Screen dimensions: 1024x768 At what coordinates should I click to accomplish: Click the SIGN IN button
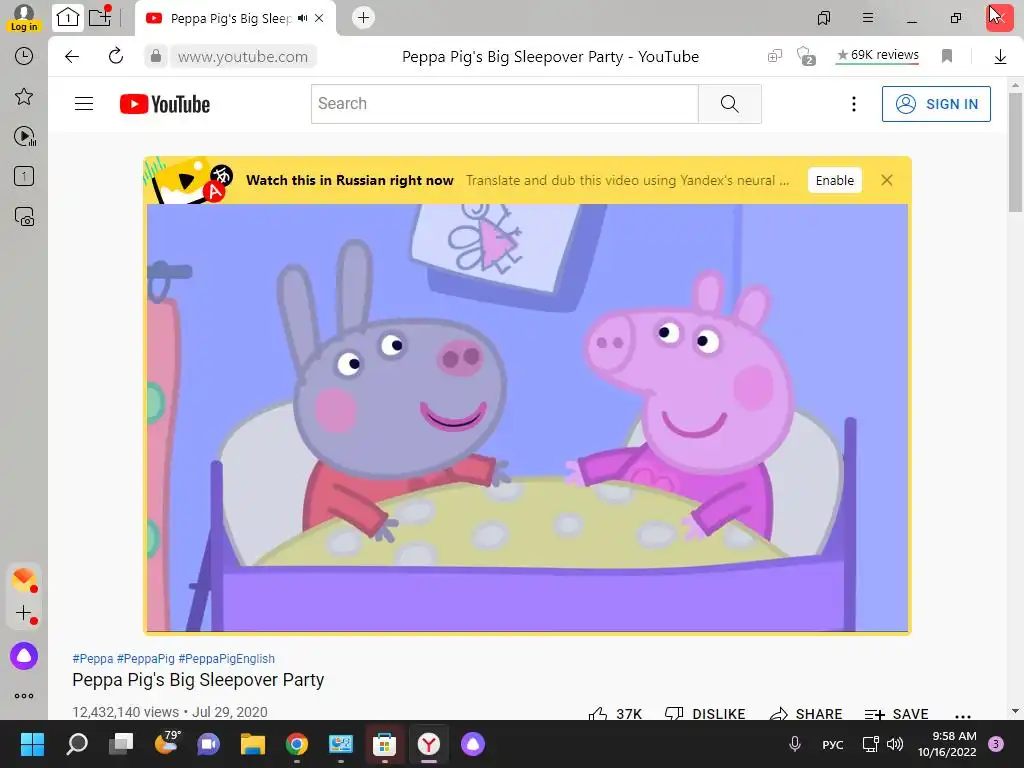[936, 104]
